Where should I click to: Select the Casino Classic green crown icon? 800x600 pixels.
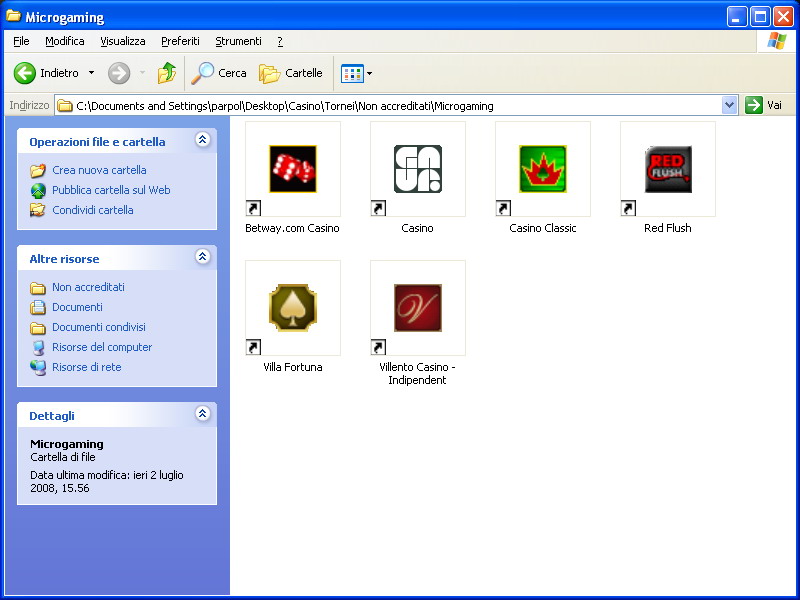543,169
